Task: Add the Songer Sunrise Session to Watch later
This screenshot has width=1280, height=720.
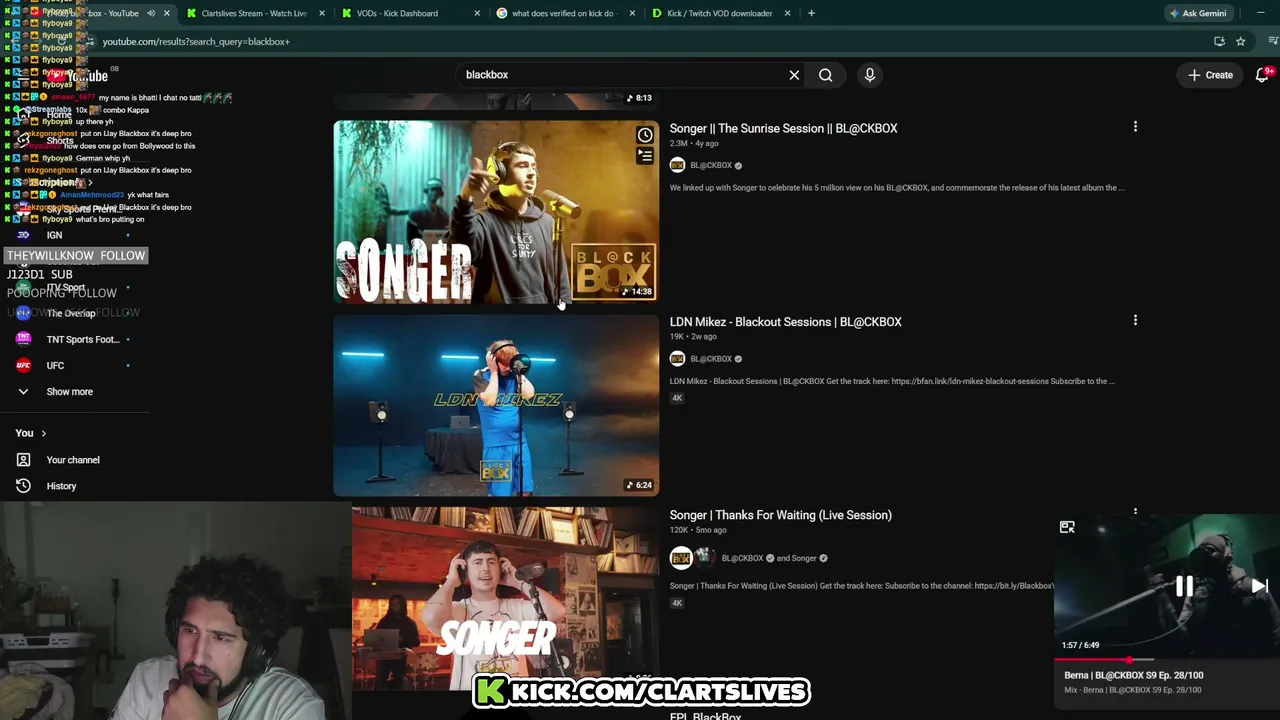Action: click(x=645, y=135)
